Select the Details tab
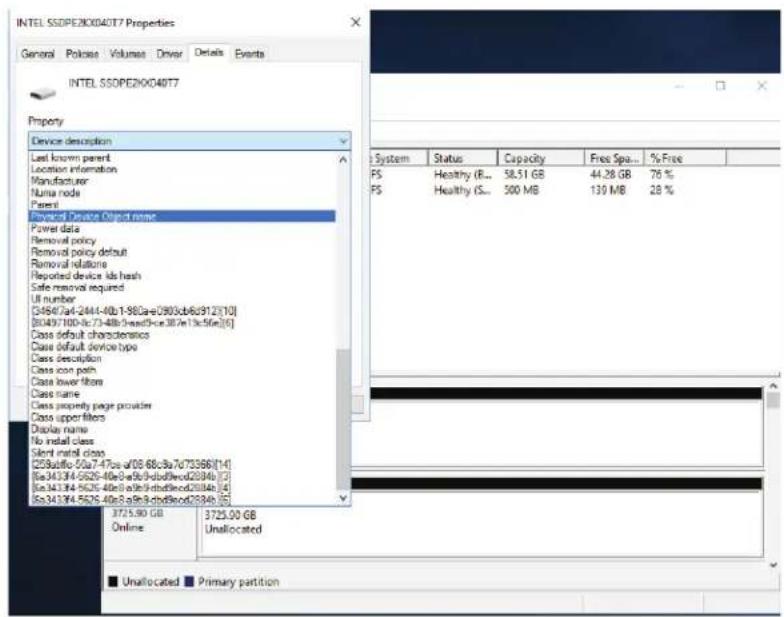 coord(208,52)
